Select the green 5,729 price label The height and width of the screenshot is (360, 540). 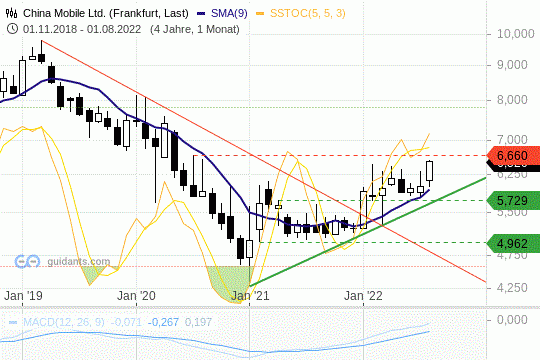(x=513, y=200)
